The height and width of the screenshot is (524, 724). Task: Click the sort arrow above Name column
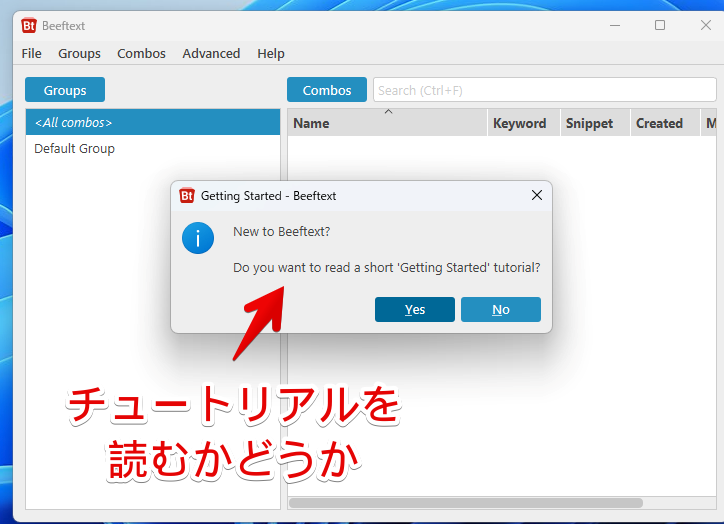pos(389,112)
